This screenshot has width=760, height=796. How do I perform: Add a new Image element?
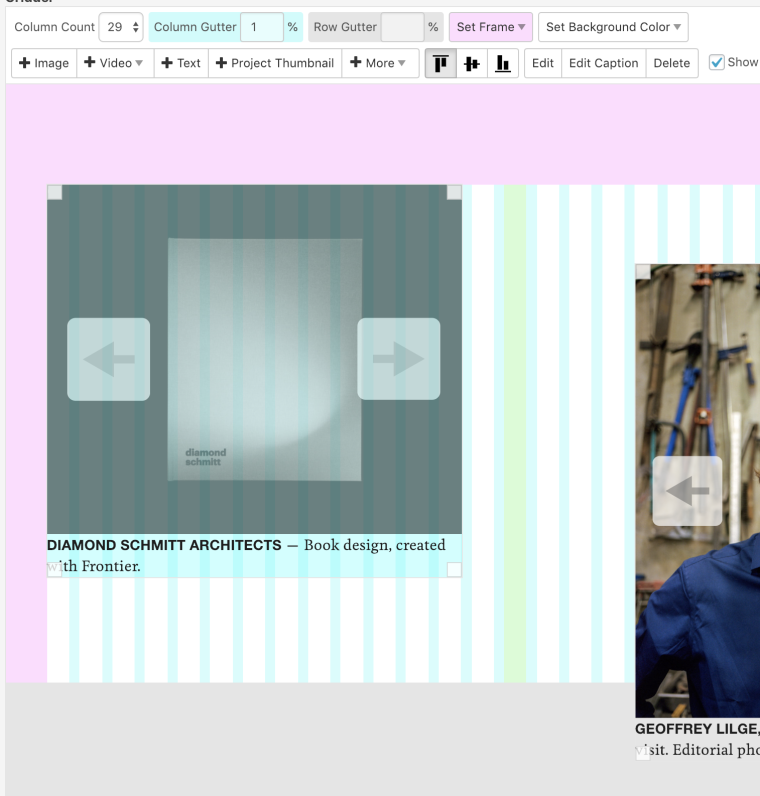[x=45, y=63]
